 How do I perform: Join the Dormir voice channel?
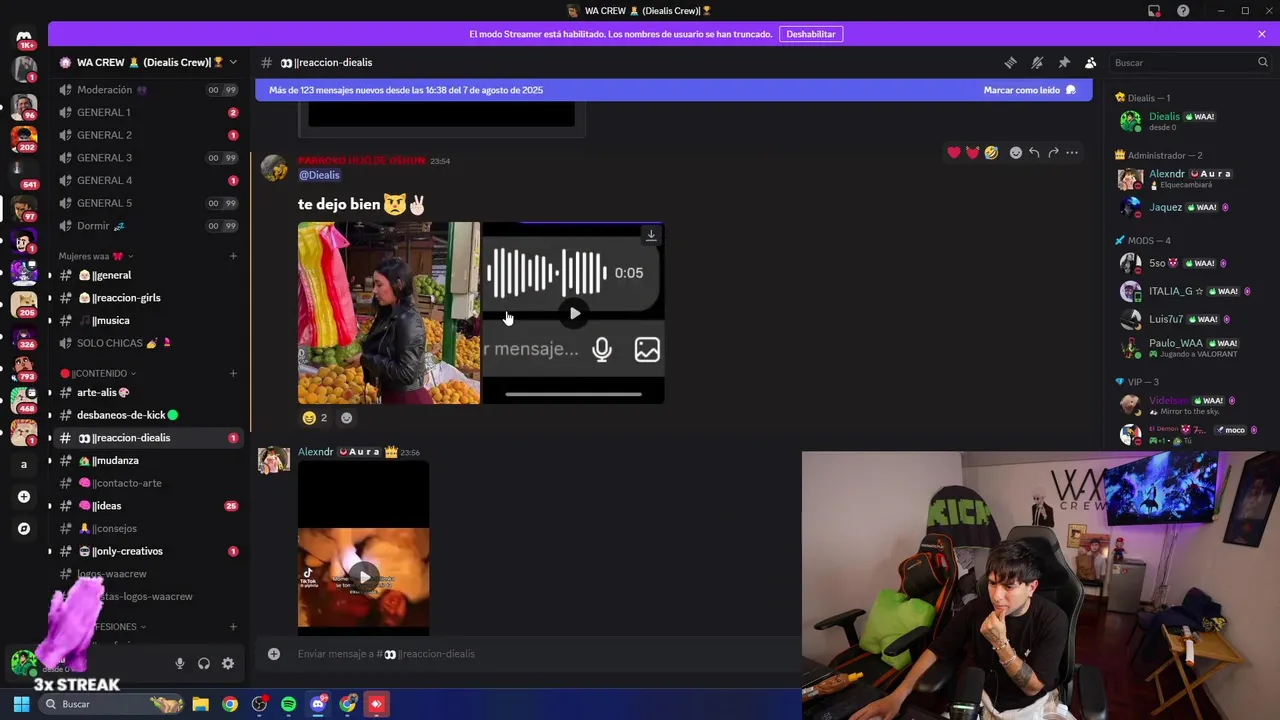149,226
